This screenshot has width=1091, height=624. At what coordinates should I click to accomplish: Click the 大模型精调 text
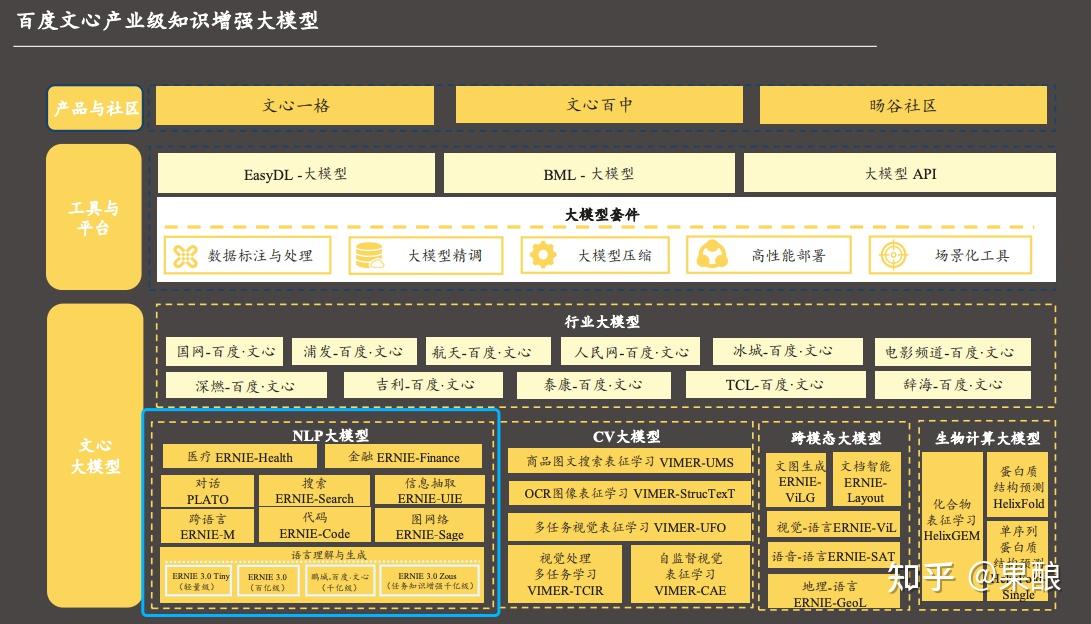445,256
